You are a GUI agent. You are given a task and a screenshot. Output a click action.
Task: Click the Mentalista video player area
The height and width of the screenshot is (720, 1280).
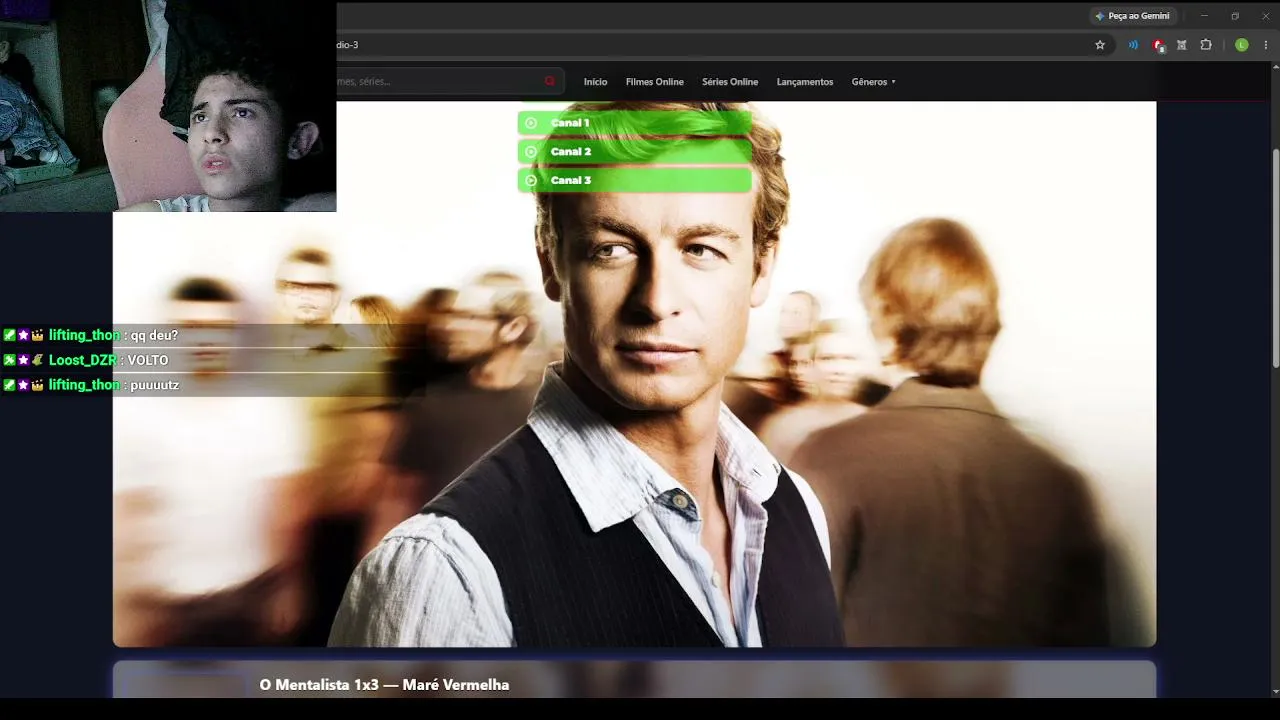(634, 374)
